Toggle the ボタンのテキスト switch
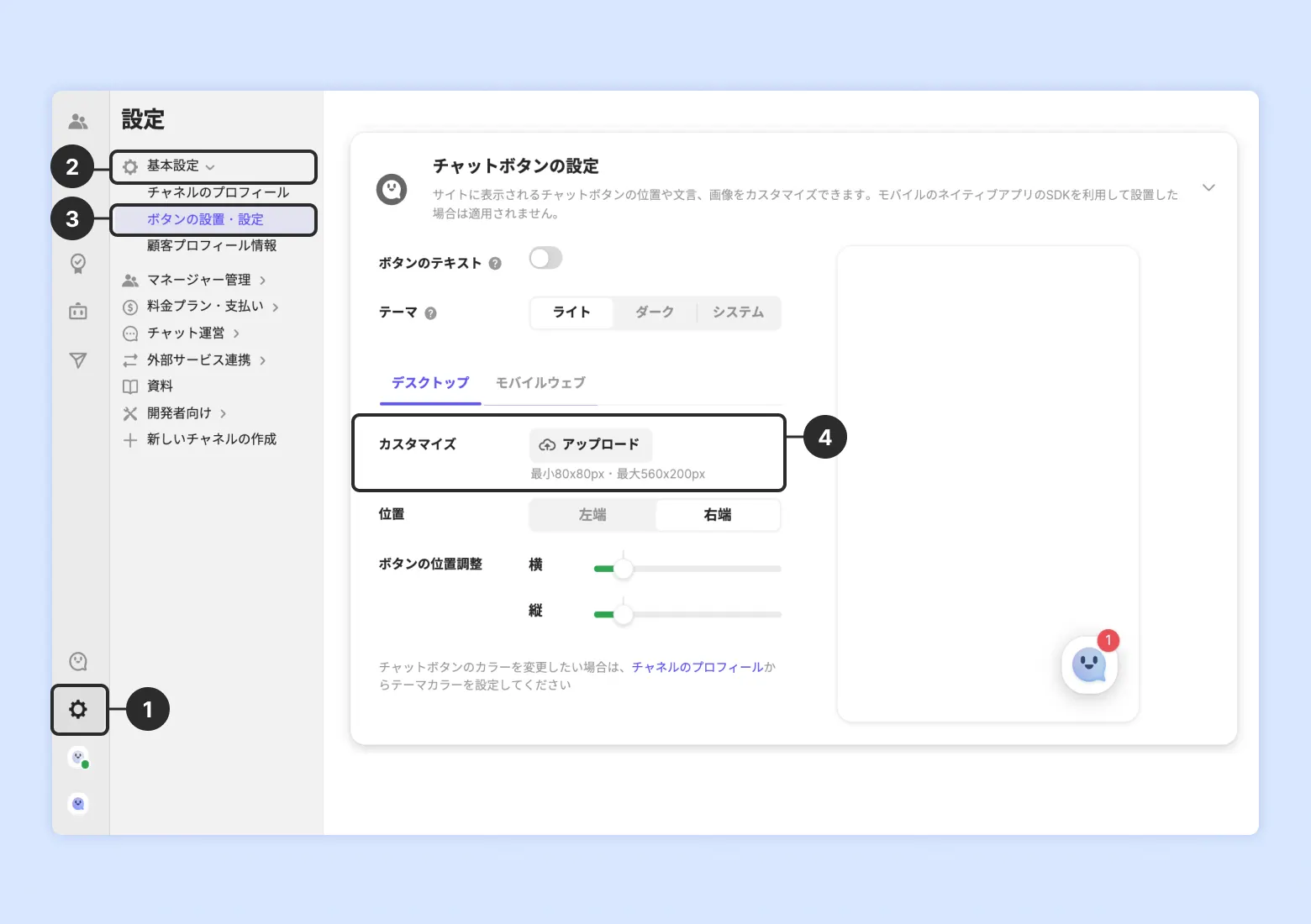 point(545,258)
